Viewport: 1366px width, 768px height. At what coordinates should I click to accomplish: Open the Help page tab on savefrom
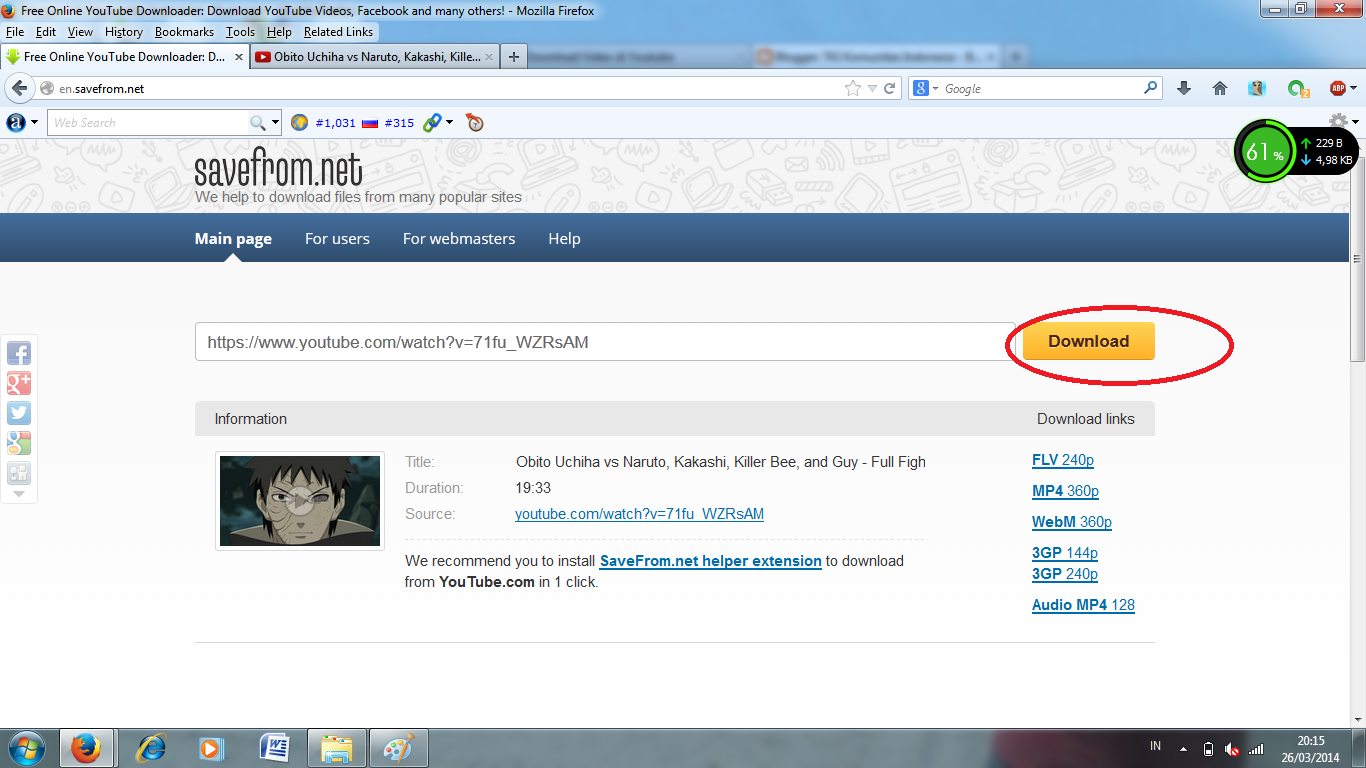[x=564, y=239]
